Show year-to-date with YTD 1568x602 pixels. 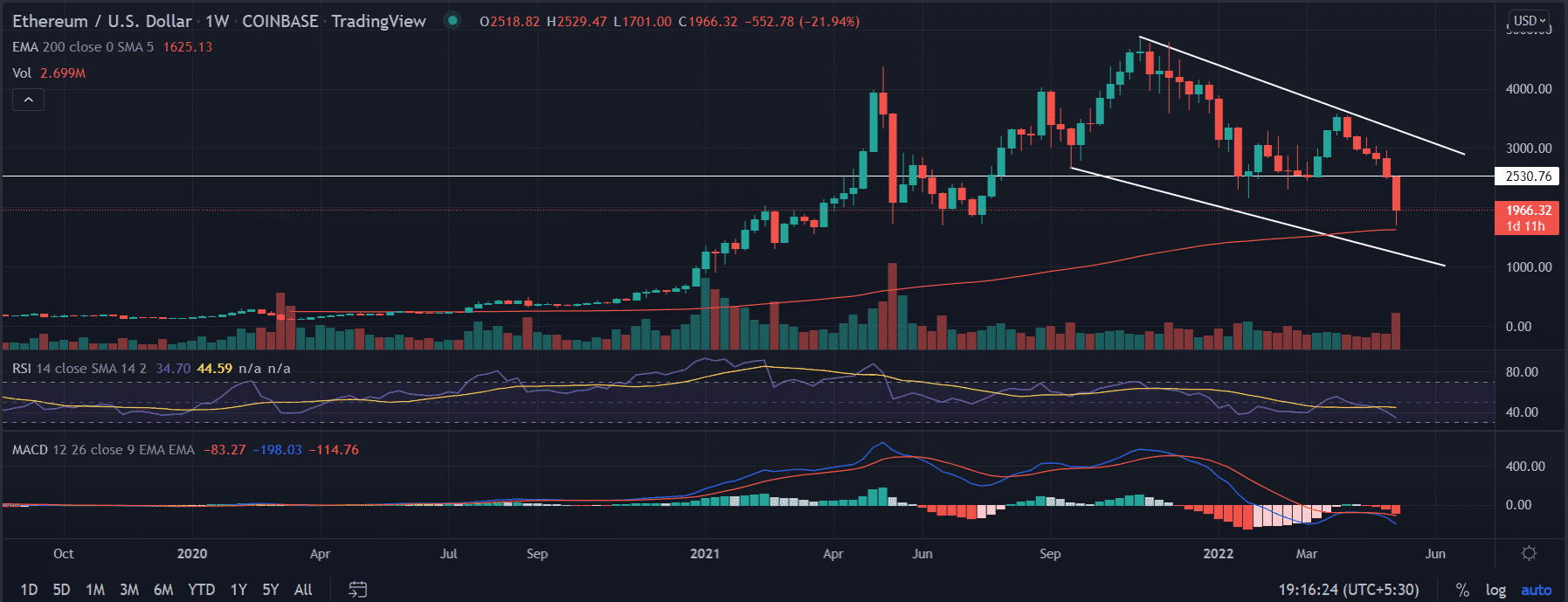point(202,590)
